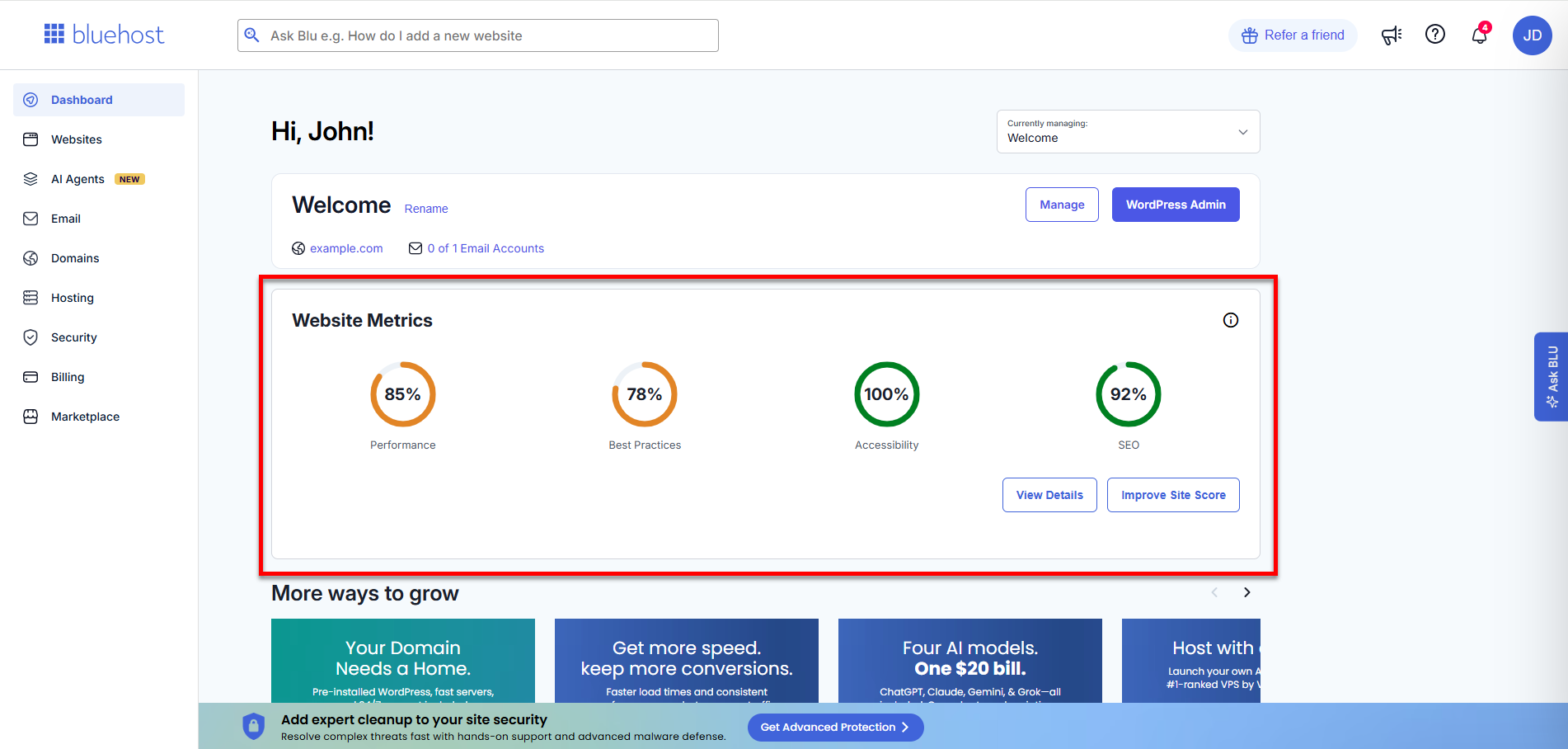Click the Hi, John! heading
This screenshot has width=1568, height=749.
322,131
